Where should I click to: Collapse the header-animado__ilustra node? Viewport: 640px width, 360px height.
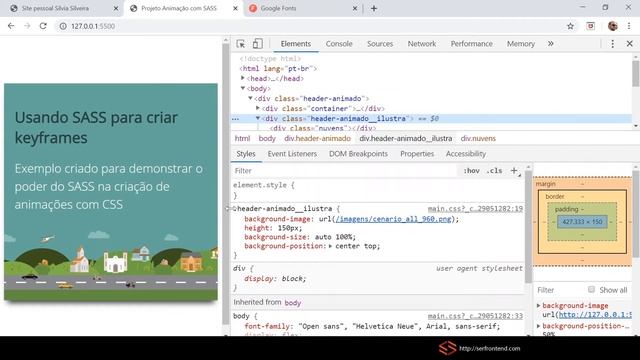click(258, 118)
